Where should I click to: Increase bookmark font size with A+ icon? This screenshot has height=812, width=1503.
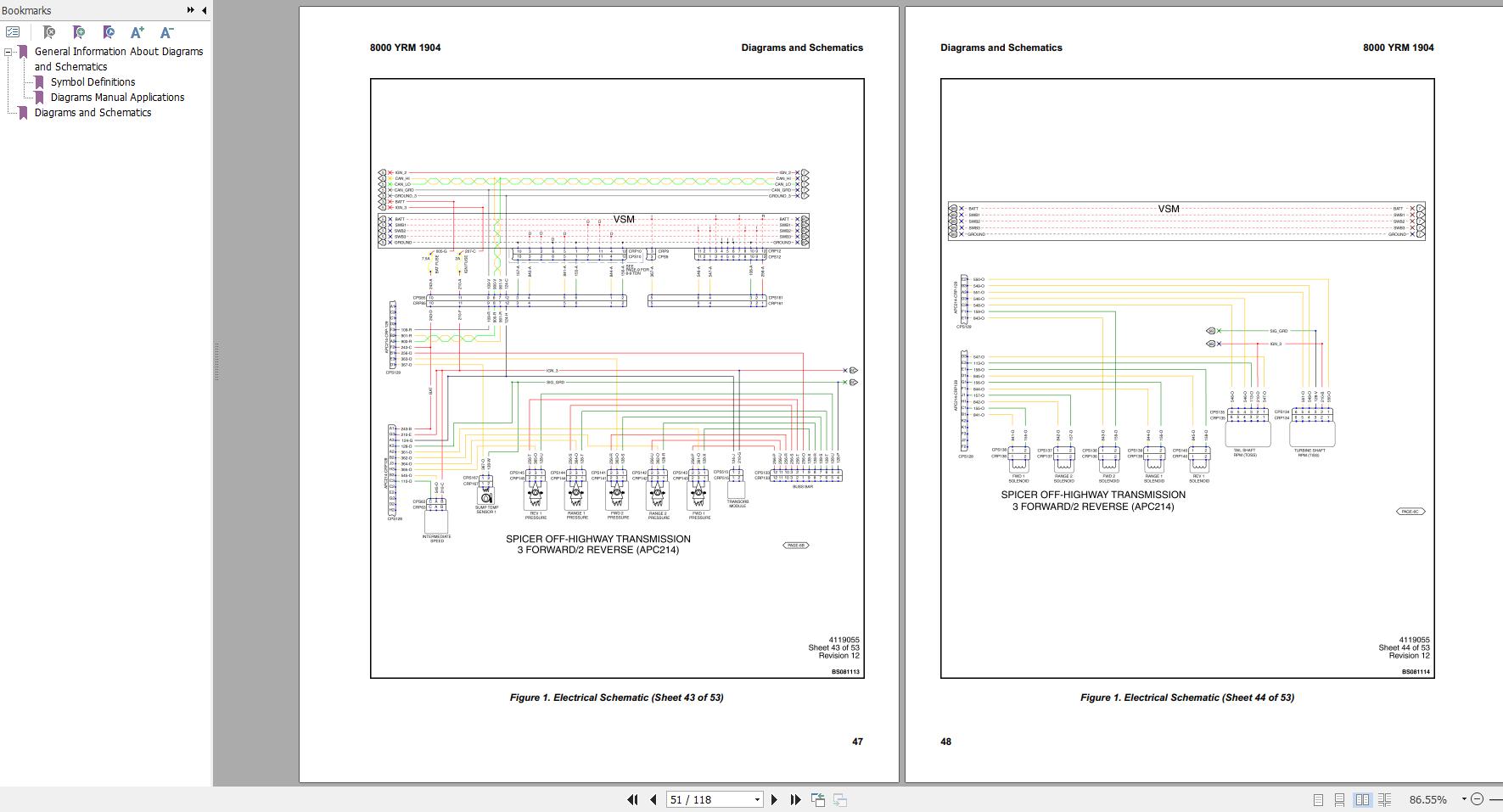(x=137, y=32)
